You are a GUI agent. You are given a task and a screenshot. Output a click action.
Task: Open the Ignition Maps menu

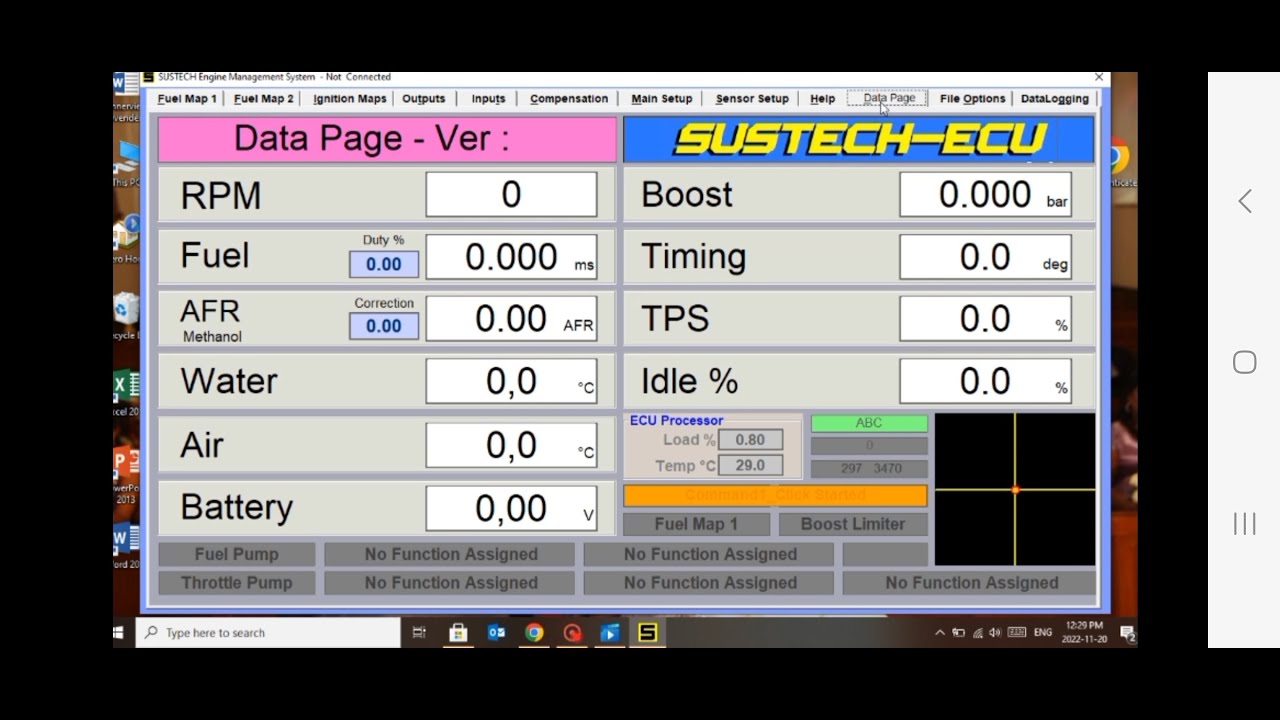coord(349,99)
